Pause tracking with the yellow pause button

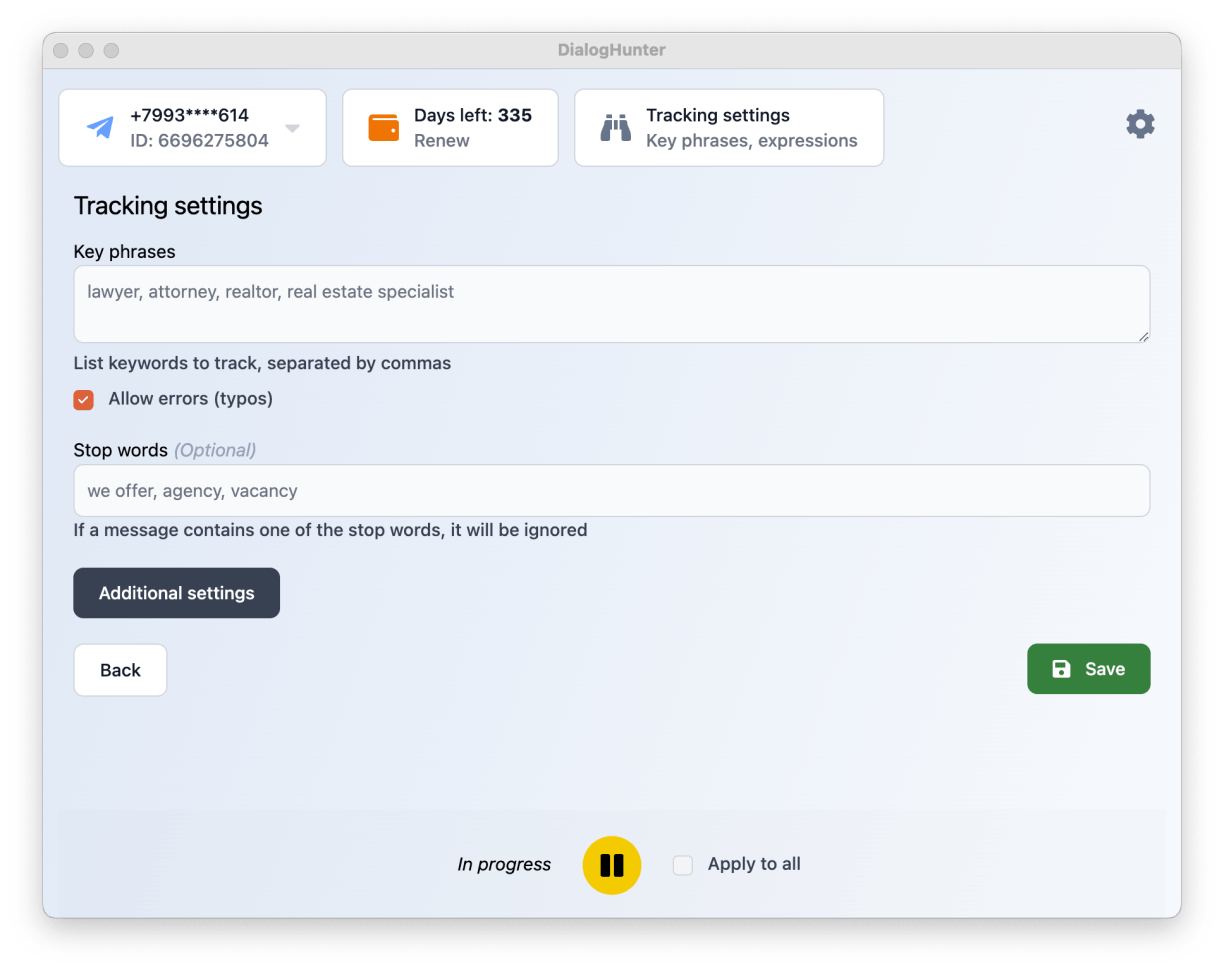point(611,865)
